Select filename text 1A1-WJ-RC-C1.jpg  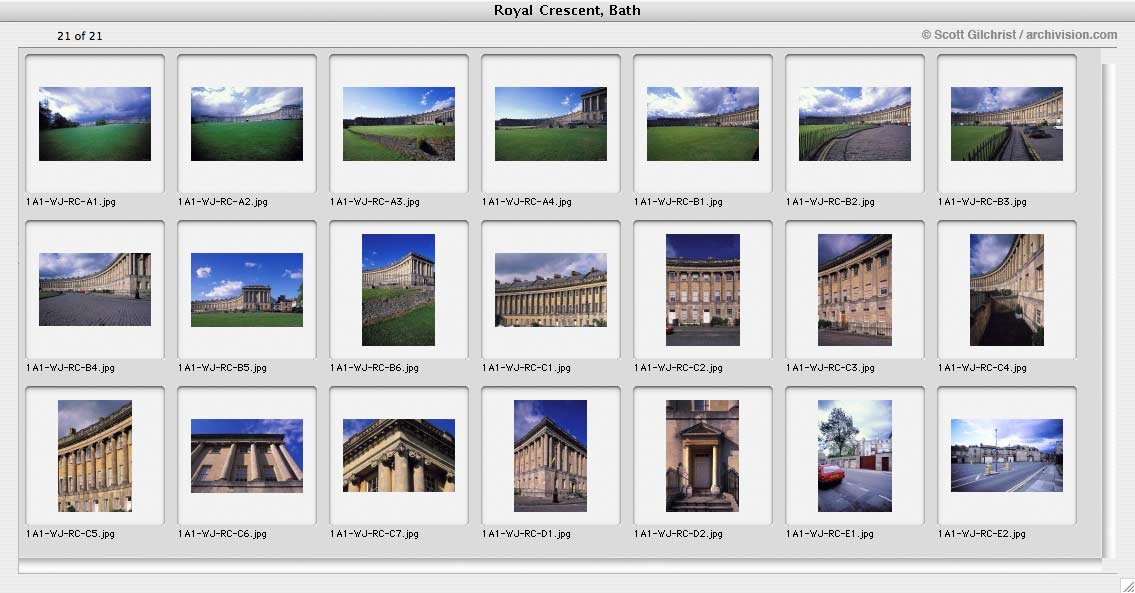pyautogui.click(x=526, y=368)
